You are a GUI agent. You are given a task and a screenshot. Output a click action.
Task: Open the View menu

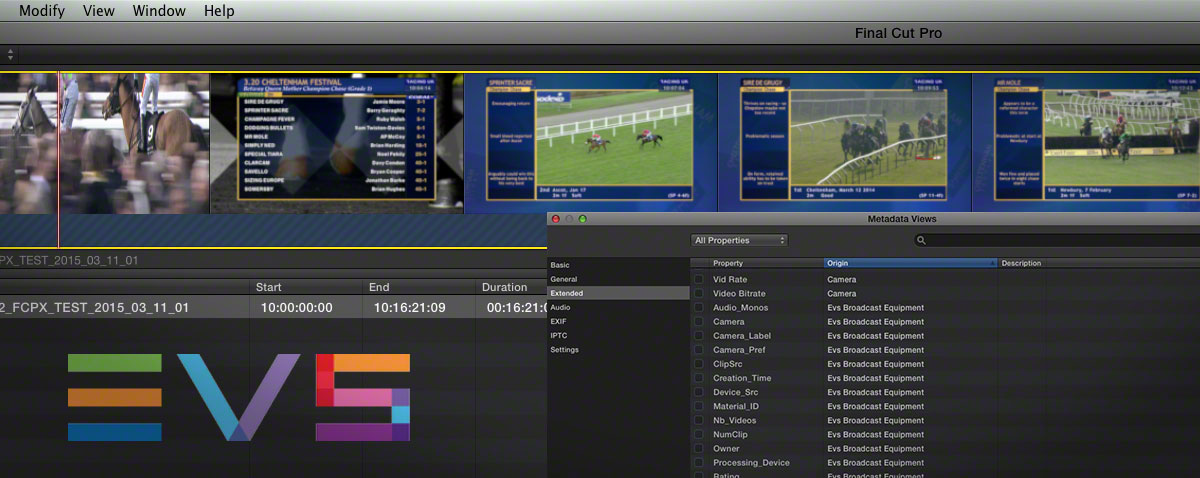click(x=99, y=11)
